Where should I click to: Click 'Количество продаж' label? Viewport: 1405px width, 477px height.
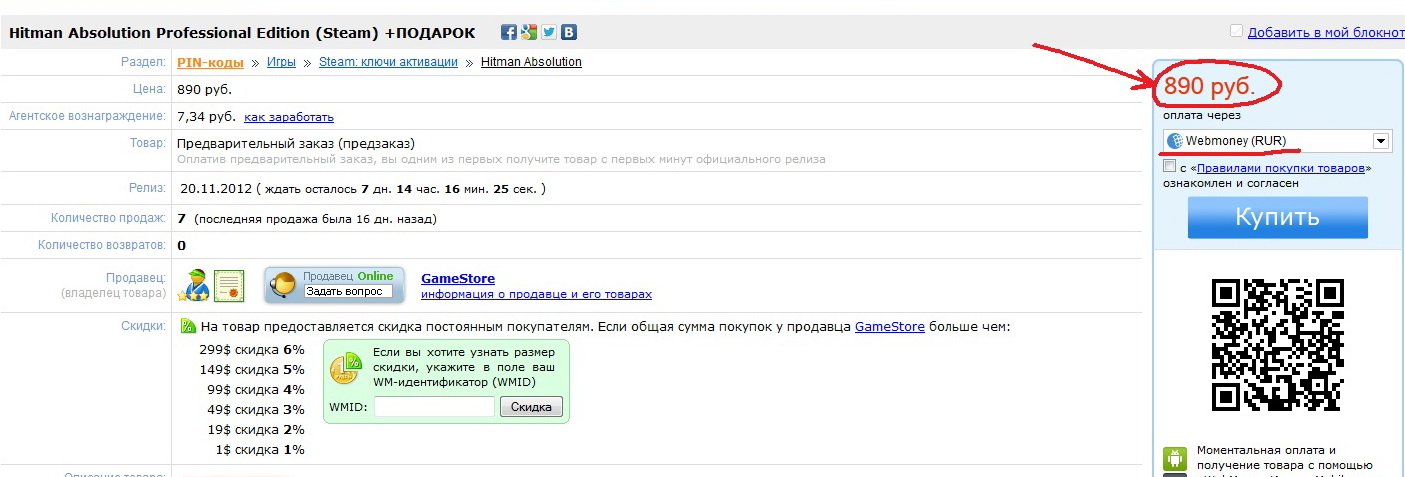tap(108, 218)
